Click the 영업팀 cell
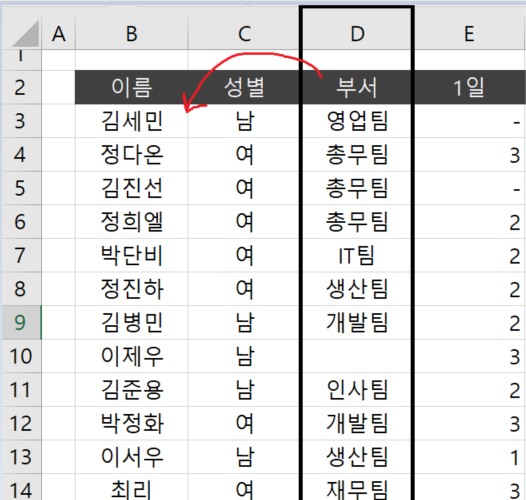This screenshot has height=500, width=526. (x=357, y=121)
